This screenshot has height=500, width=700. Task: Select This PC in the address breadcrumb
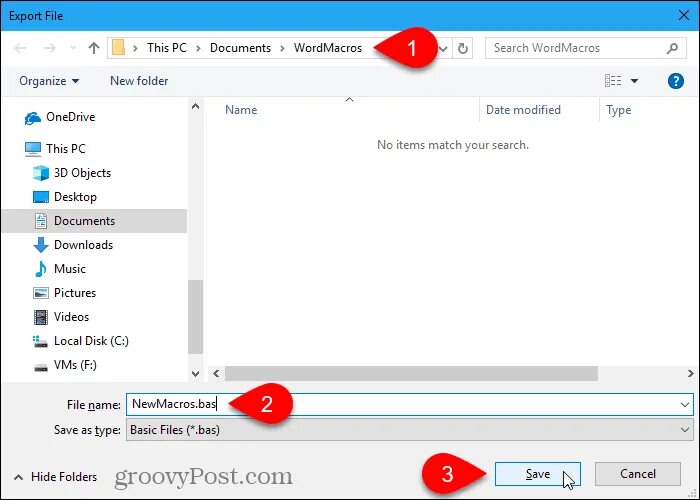(x=167, y=48)
